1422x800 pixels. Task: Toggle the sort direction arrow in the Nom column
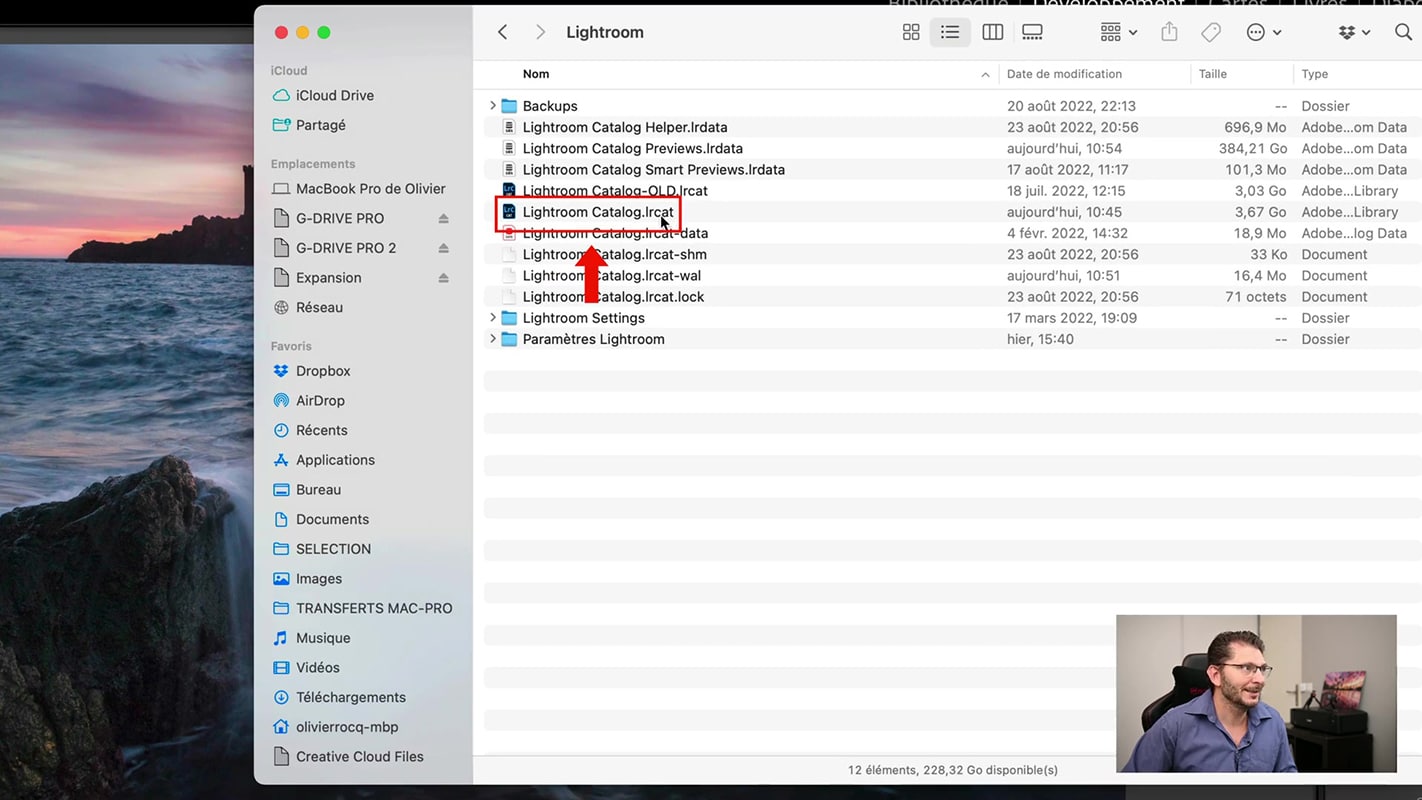tap(985, 75)
